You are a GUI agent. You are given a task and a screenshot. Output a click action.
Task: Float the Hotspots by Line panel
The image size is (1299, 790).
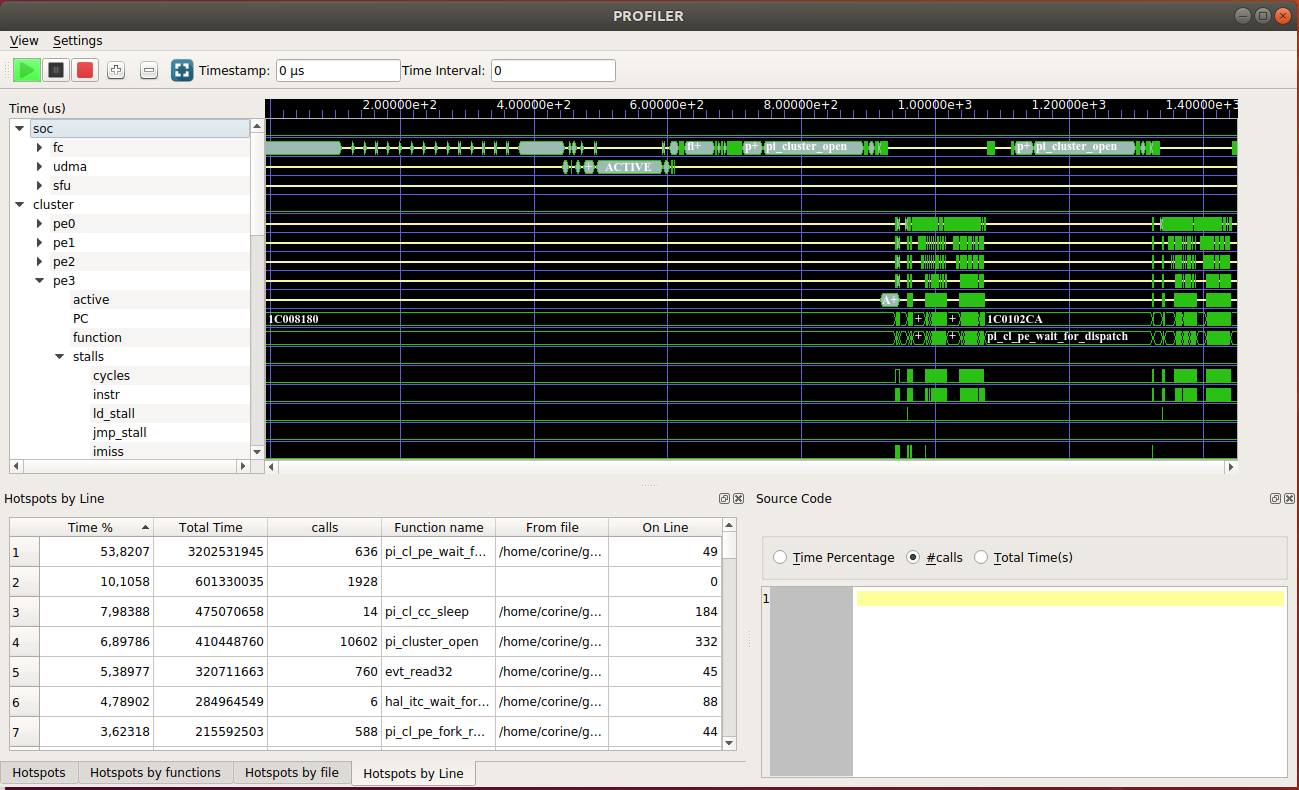[x=724, y=498]
